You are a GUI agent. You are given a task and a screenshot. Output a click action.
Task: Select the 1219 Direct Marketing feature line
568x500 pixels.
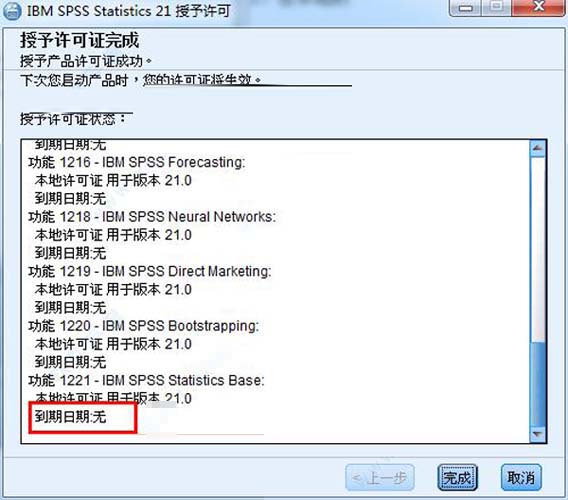pyautogui.click(x=150, y=271)
